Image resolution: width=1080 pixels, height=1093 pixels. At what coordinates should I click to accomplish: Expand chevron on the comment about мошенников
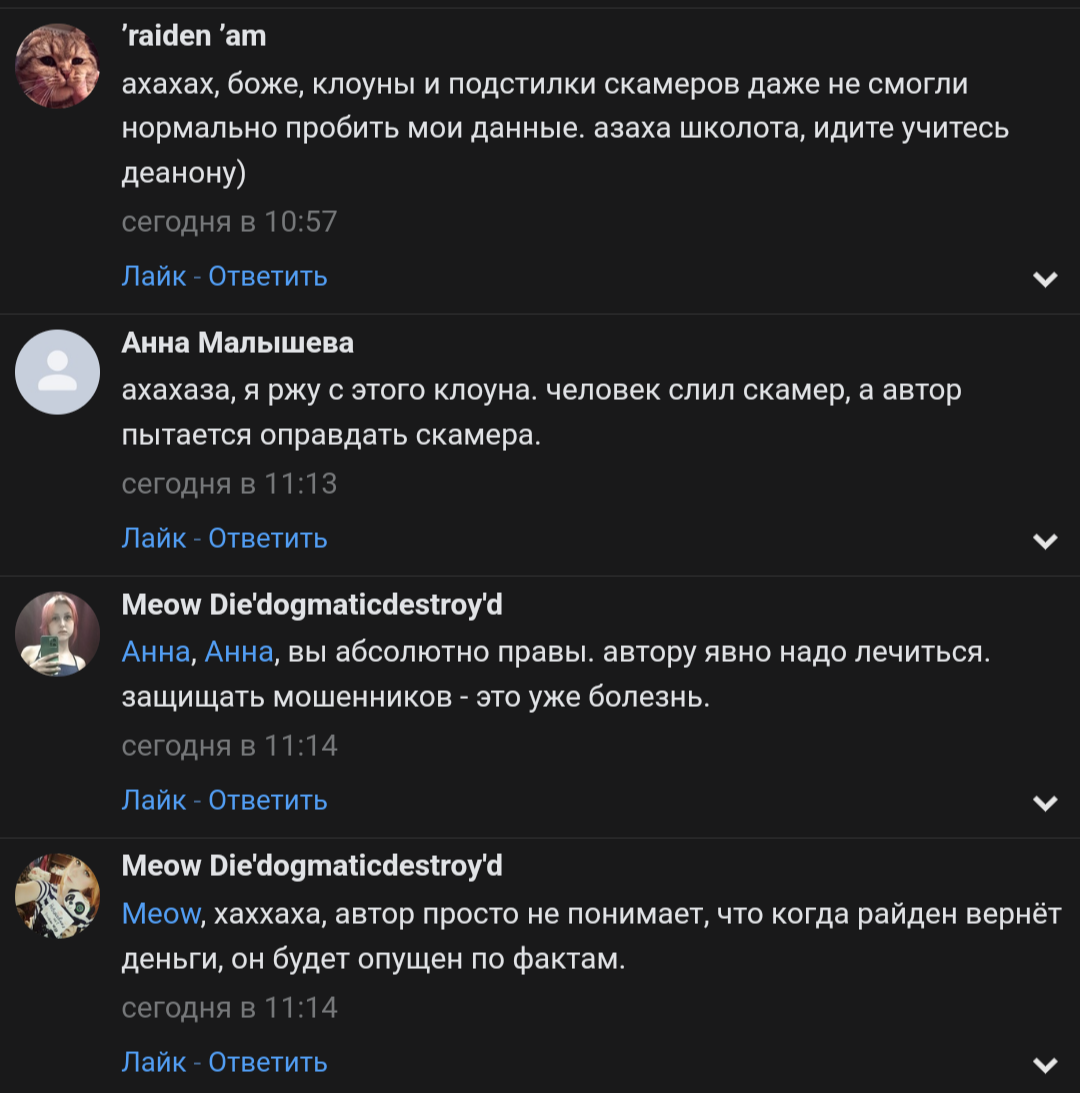pyautogui.click(x=1045, y=804)
